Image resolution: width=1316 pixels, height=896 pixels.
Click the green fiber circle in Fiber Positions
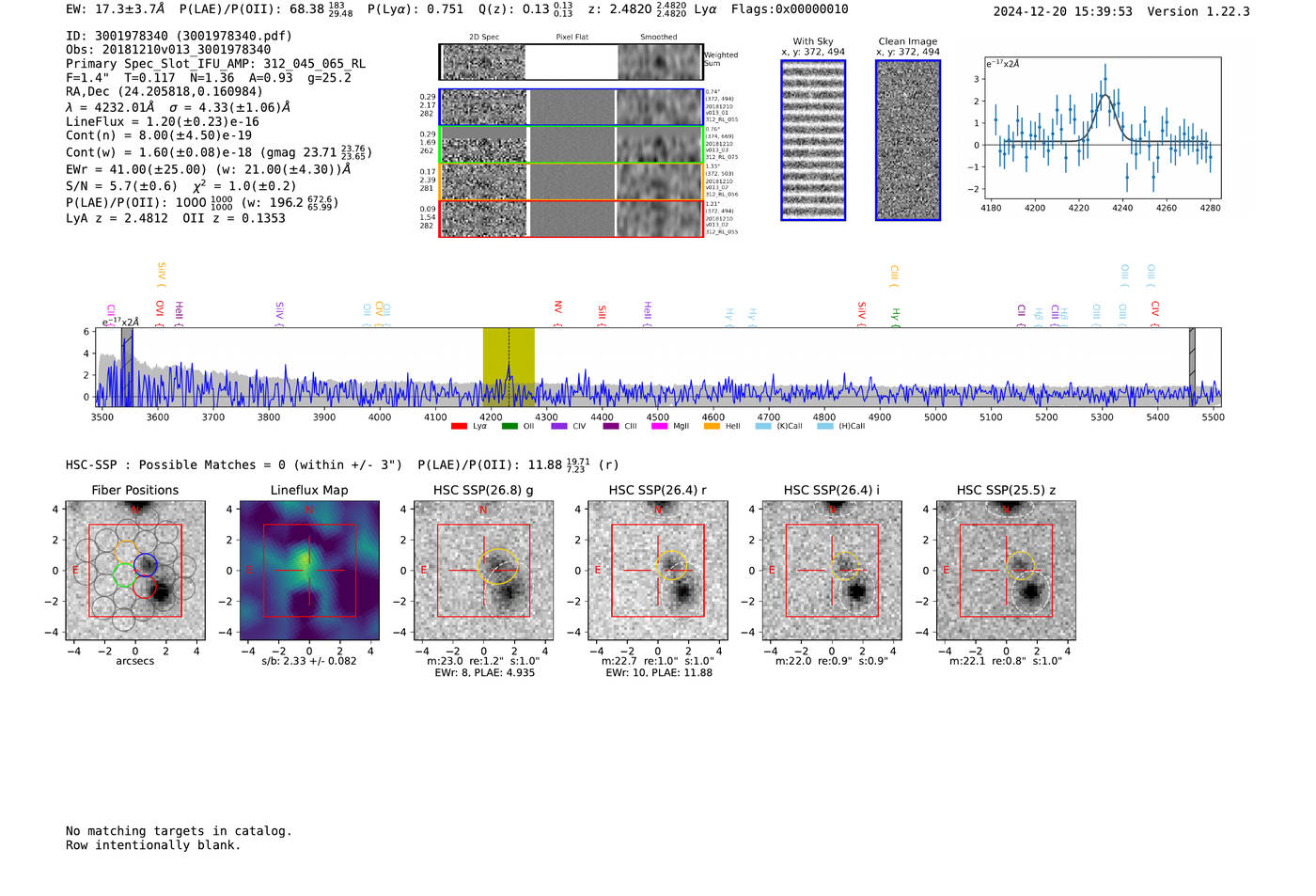click(124, 574)
